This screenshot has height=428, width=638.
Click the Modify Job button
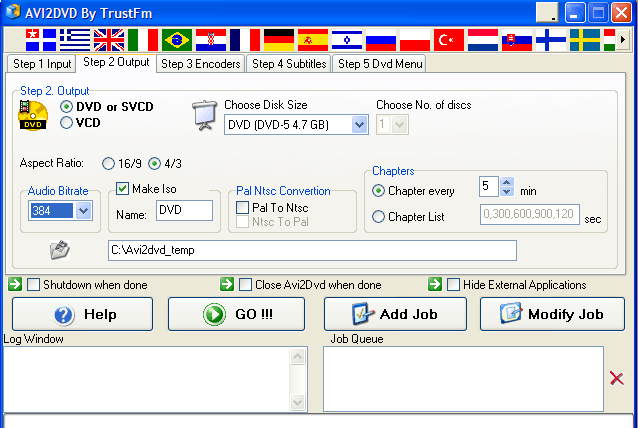(552, 314)
